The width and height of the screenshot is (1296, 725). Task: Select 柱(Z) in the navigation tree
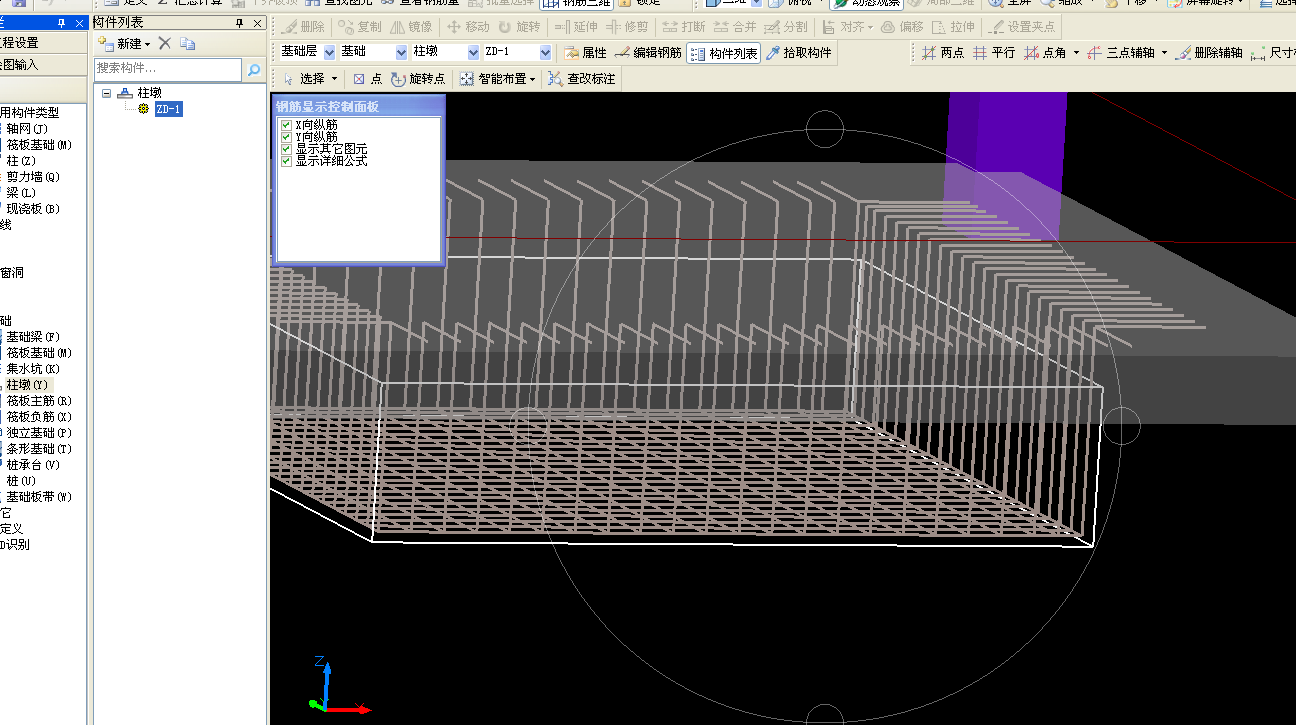(21, 161)
